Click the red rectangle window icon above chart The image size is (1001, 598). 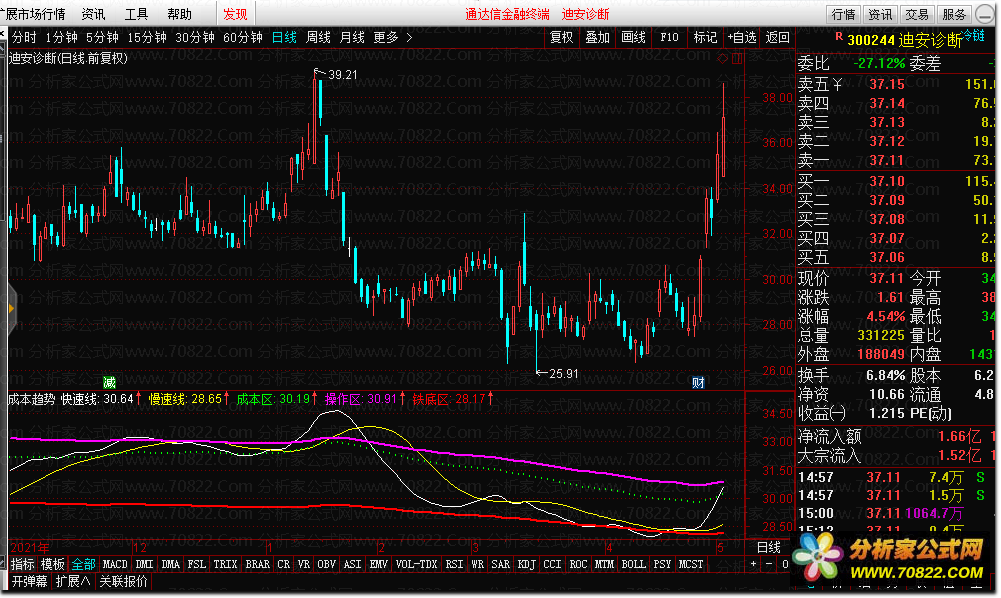(x=737, y=59)
